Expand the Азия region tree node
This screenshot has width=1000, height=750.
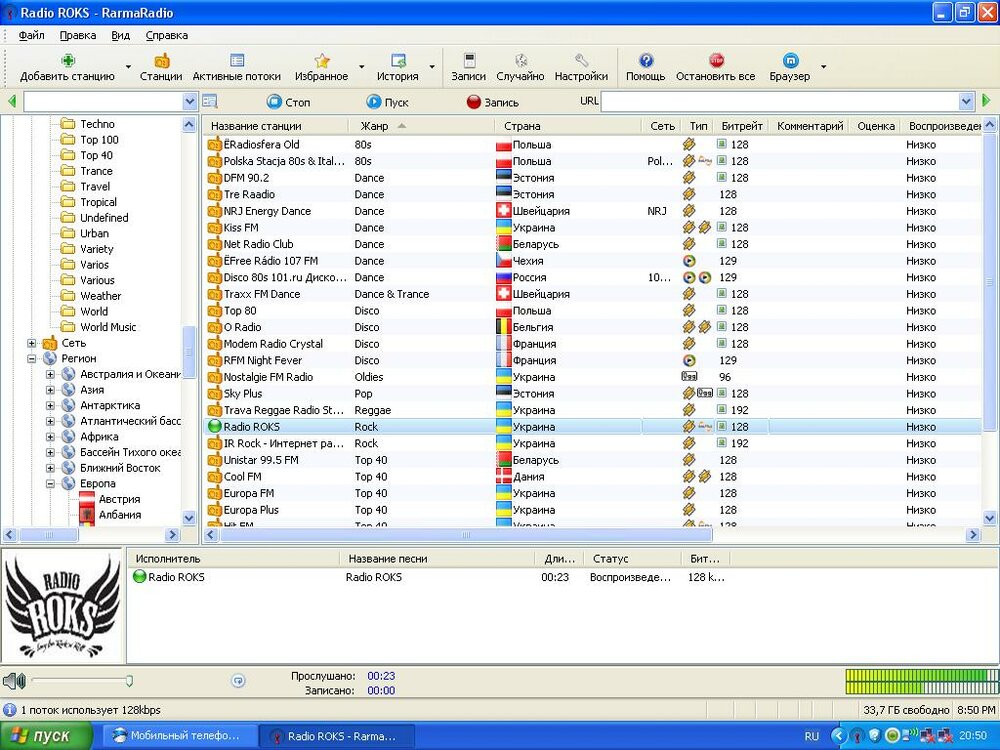point(51,390)
